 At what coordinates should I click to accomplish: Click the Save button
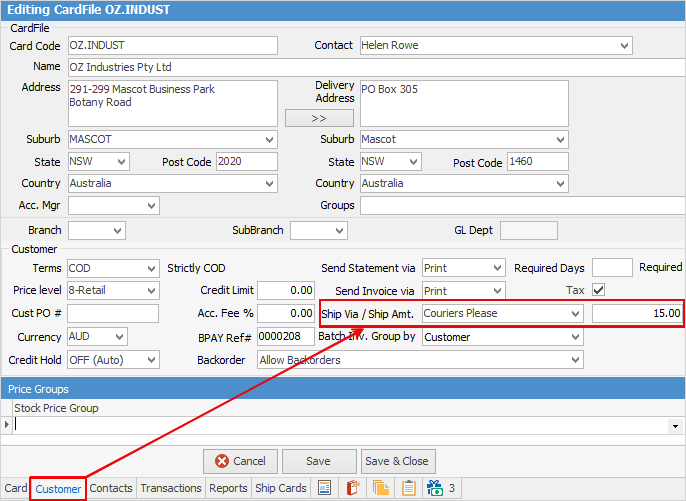pos(318,461)
